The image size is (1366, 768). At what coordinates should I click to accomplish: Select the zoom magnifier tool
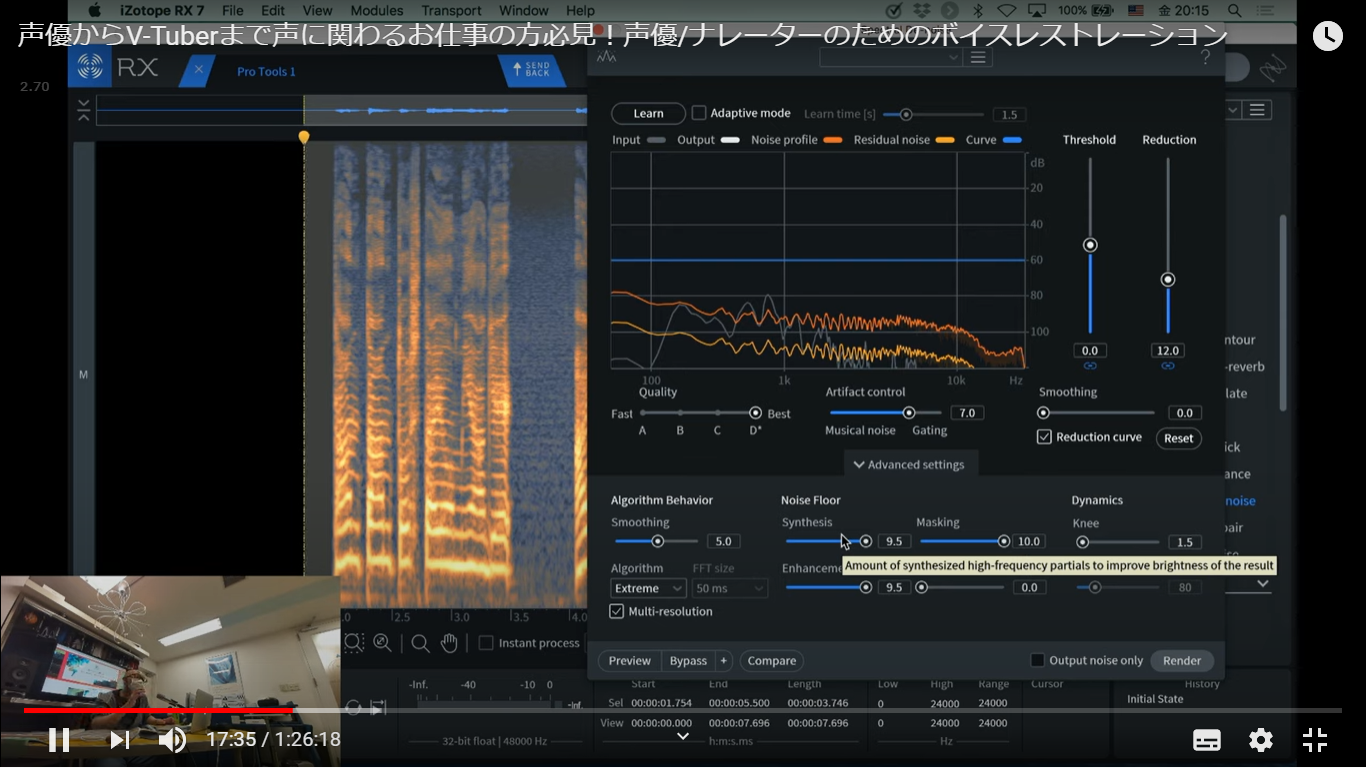click(420, 643)
